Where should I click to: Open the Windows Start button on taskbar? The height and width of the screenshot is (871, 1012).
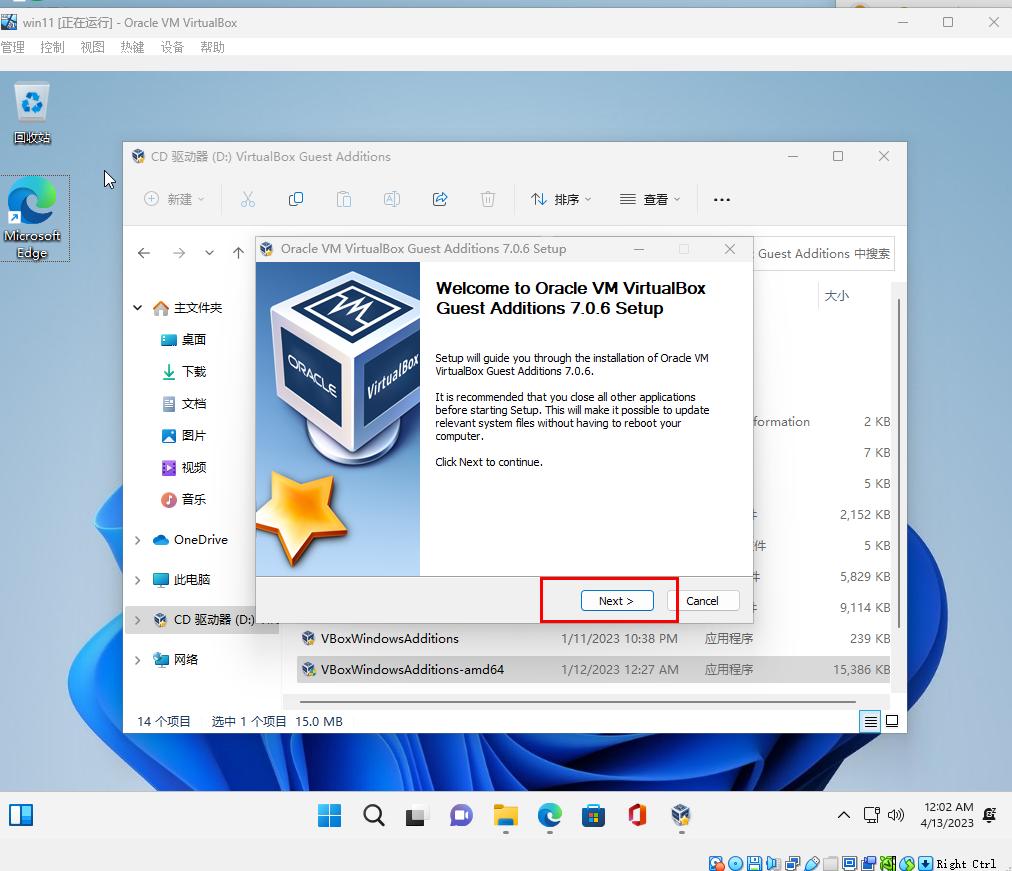coord(329,815)
